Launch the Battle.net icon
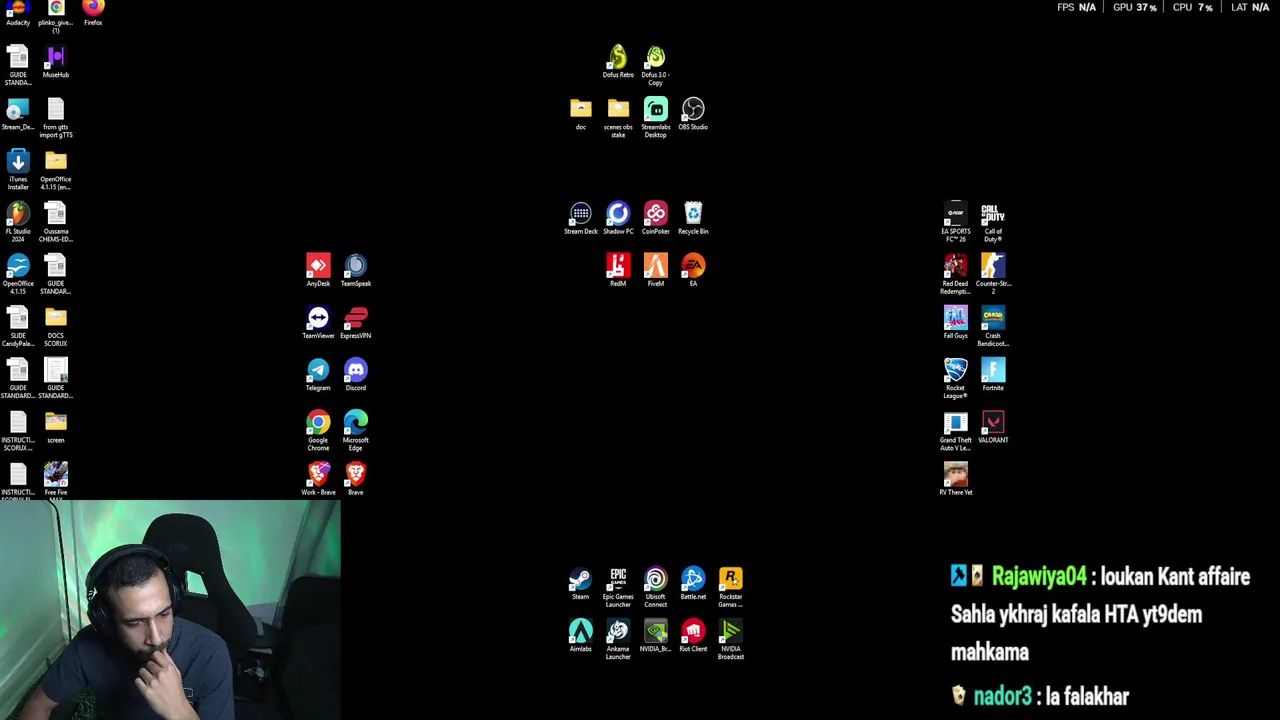 tap(693, 584)
